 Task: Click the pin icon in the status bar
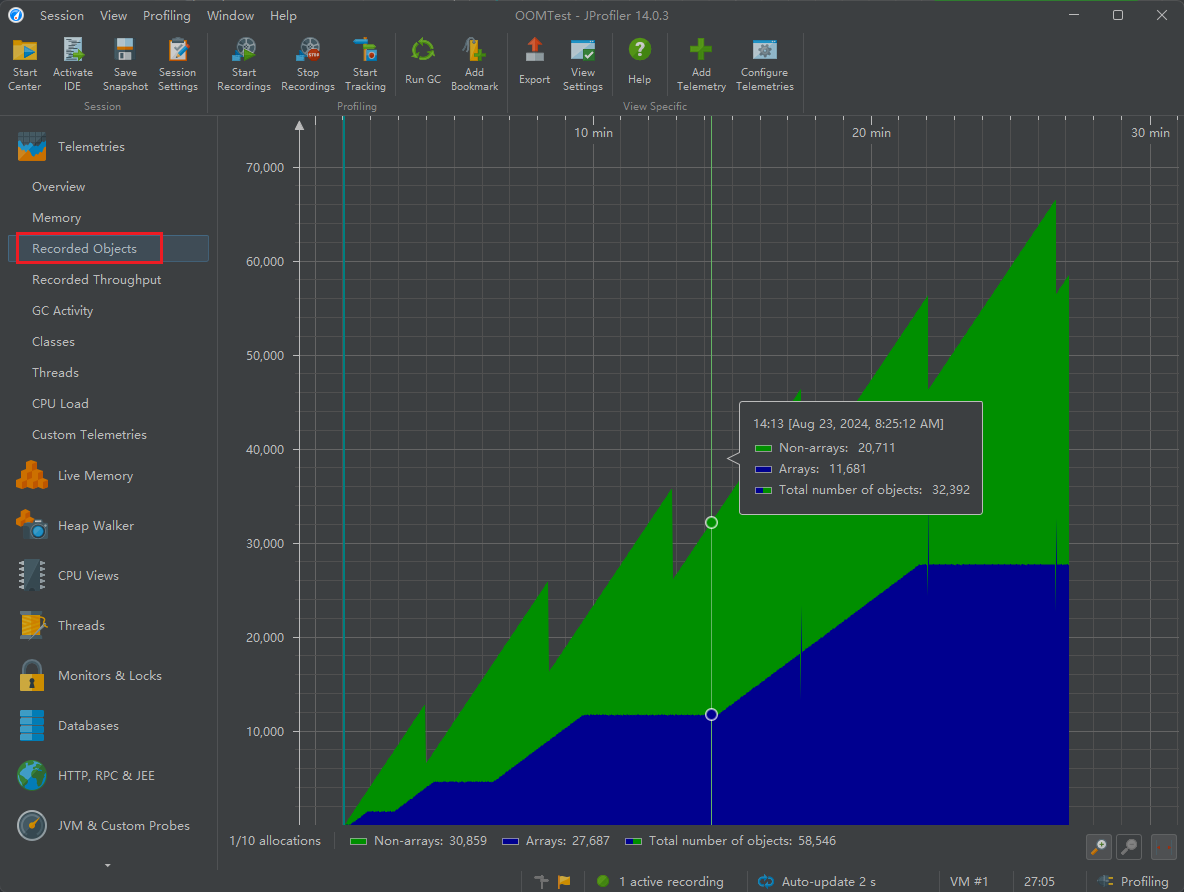click(541, 881)
